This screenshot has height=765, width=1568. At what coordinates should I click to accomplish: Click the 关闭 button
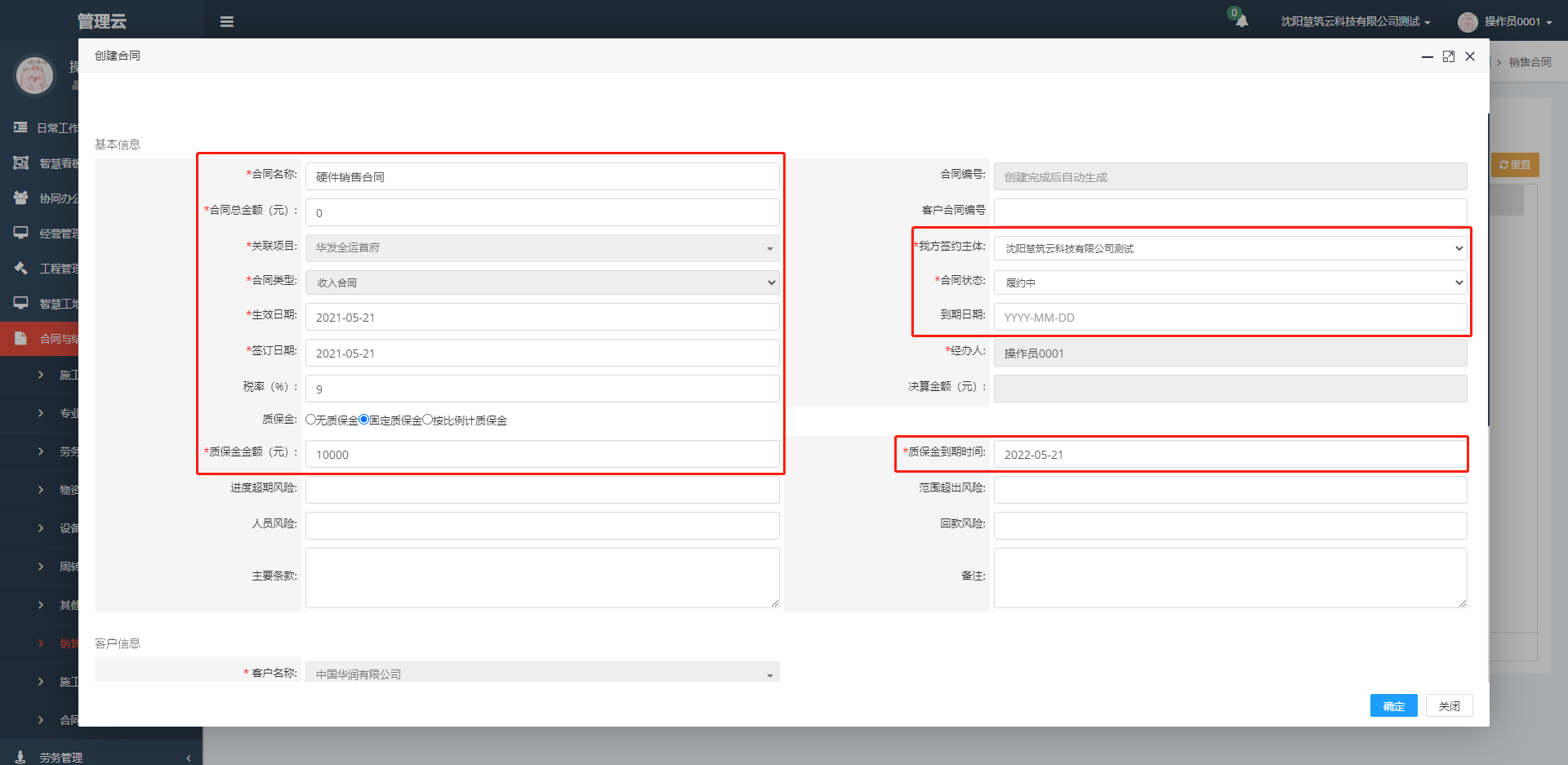pyautogui.click(x=1449, y=706)
